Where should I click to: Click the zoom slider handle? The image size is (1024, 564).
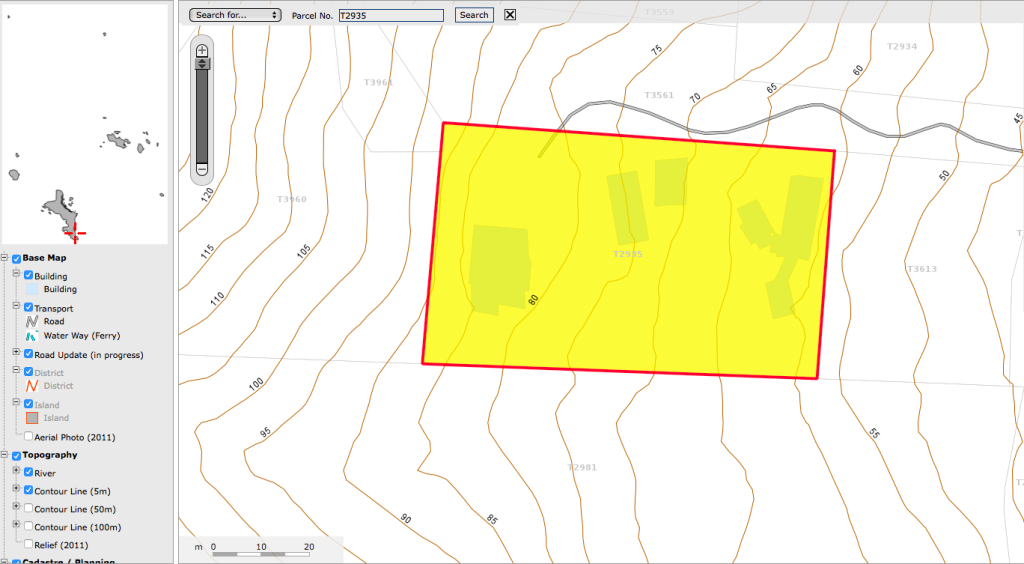point(202,63)
